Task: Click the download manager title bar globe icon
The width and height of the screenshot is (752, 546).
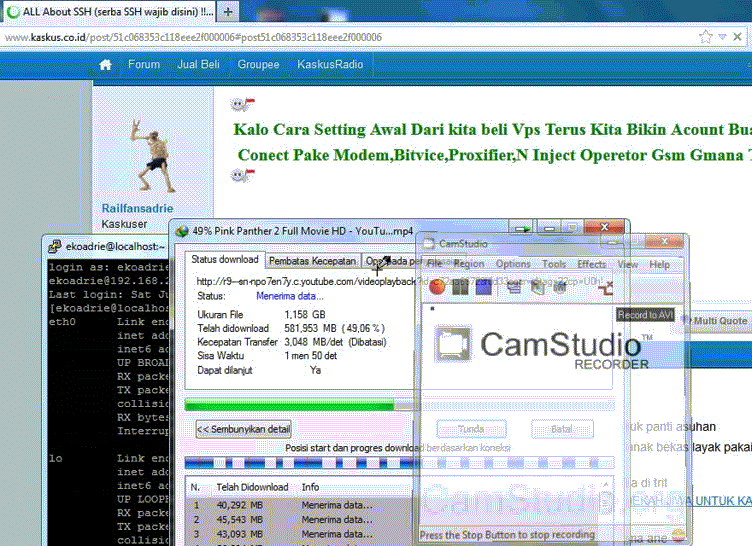Action: [182, 231]
